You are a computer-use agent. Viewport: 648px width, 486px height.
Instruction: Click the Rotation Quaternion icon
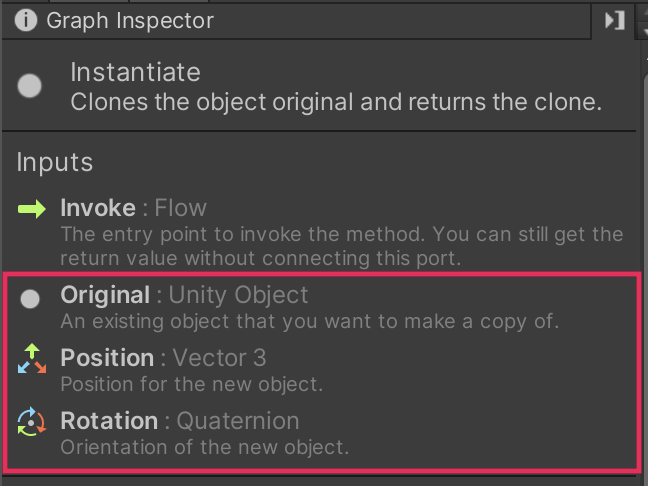(32, 422)
